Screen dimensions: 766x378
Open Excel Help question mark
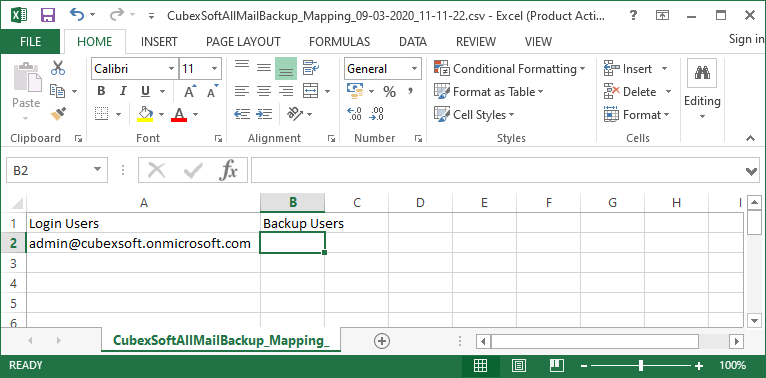click(634, 15)
